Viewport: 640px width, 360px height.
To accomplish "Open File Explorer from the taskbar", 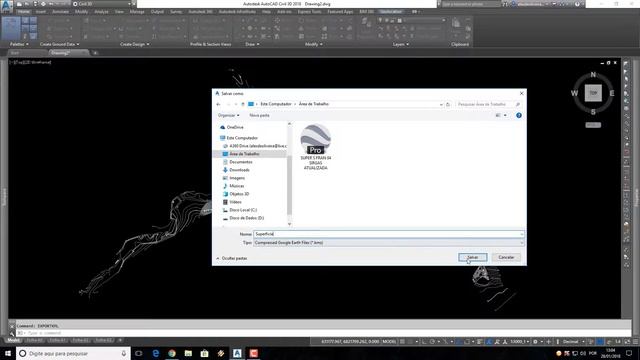I will coord(188,353).
